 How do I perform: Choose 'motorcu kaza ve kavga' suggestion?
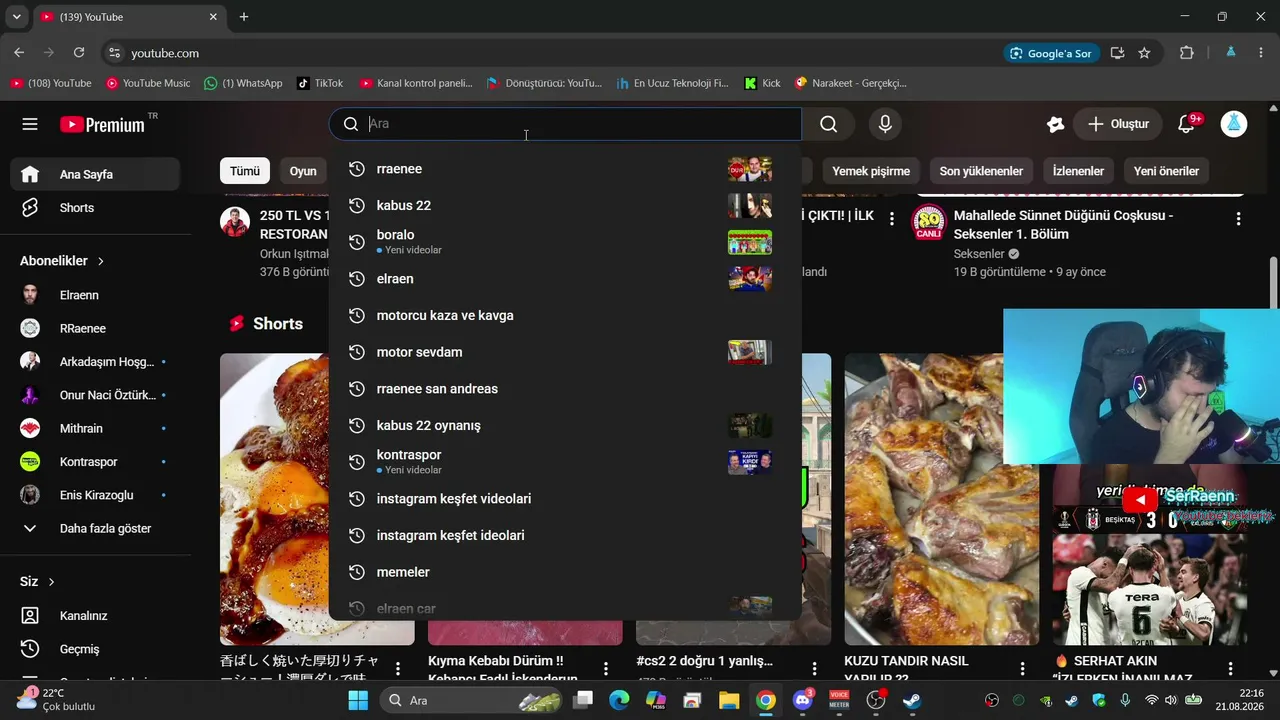click(x=565, y=315)
